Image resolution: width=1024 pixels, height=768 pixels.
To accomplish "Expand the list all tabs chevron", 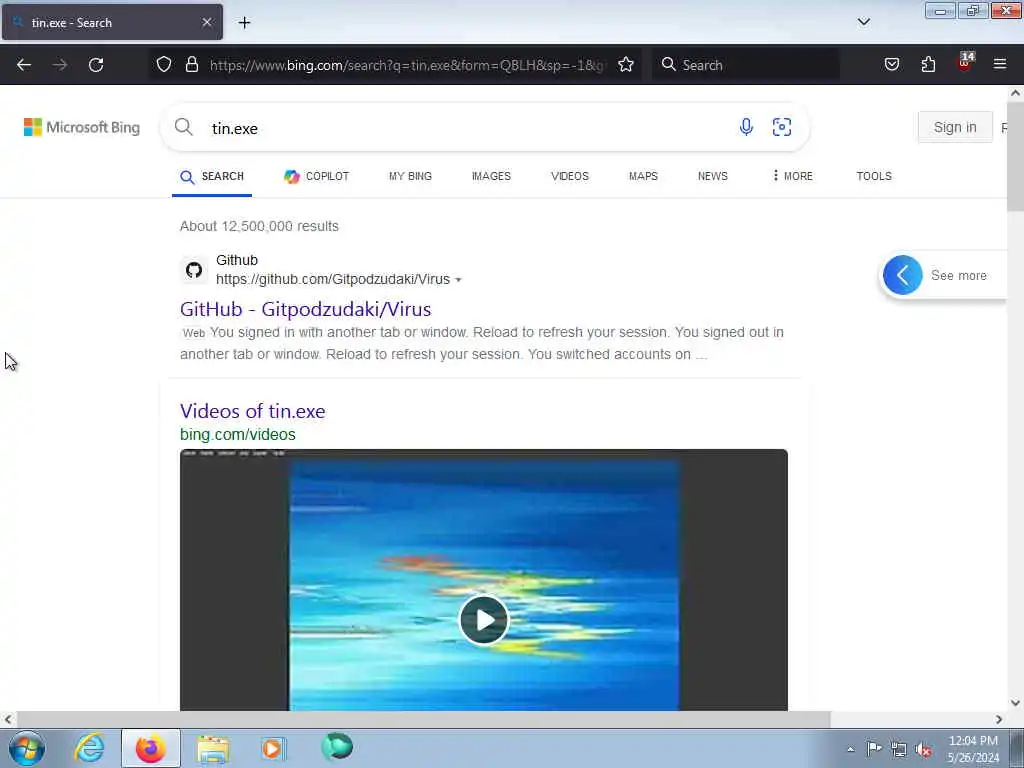I will coord(863,22).
